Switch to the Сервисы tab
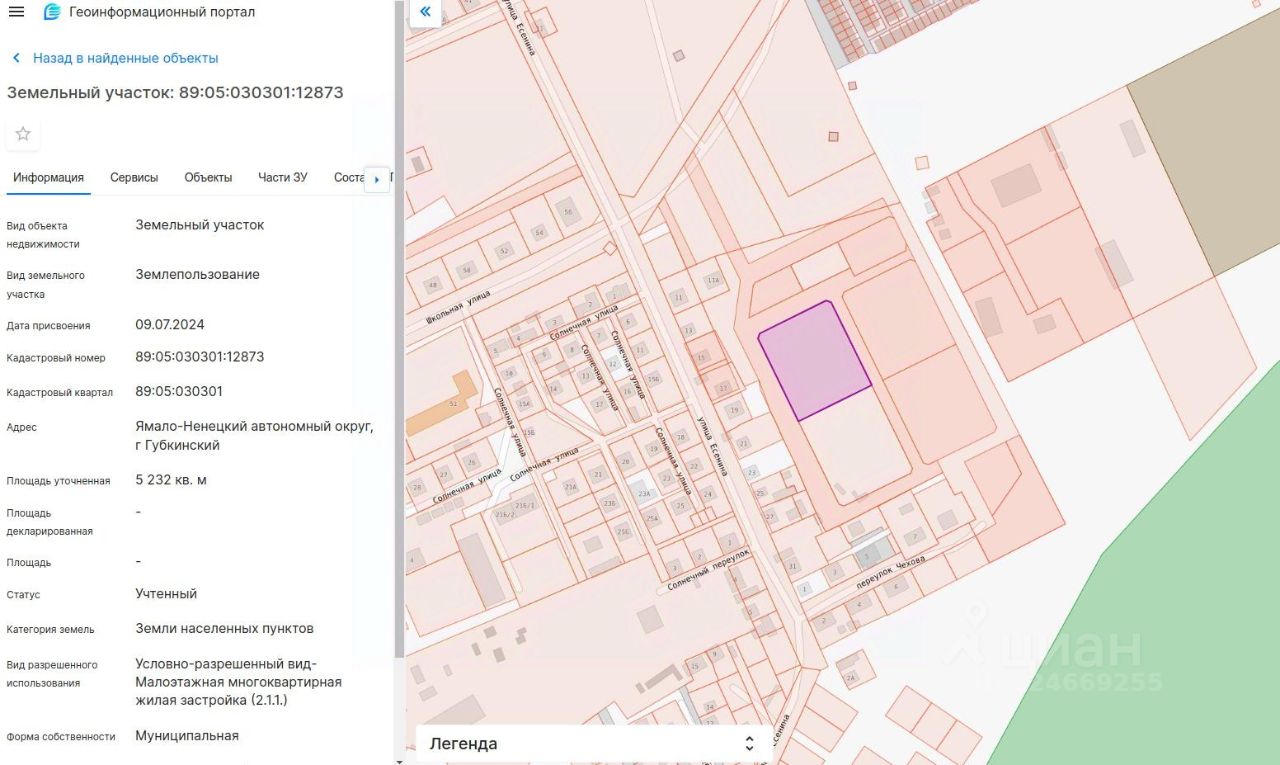The image size is (1280, 765). (x=134, y=177)
